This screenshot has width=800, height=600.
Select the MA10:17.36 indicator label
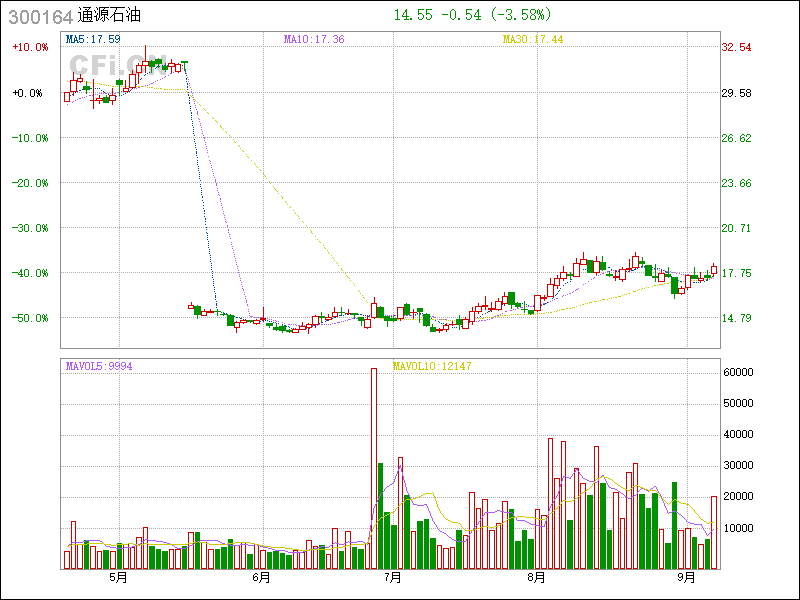click(314, 39)
